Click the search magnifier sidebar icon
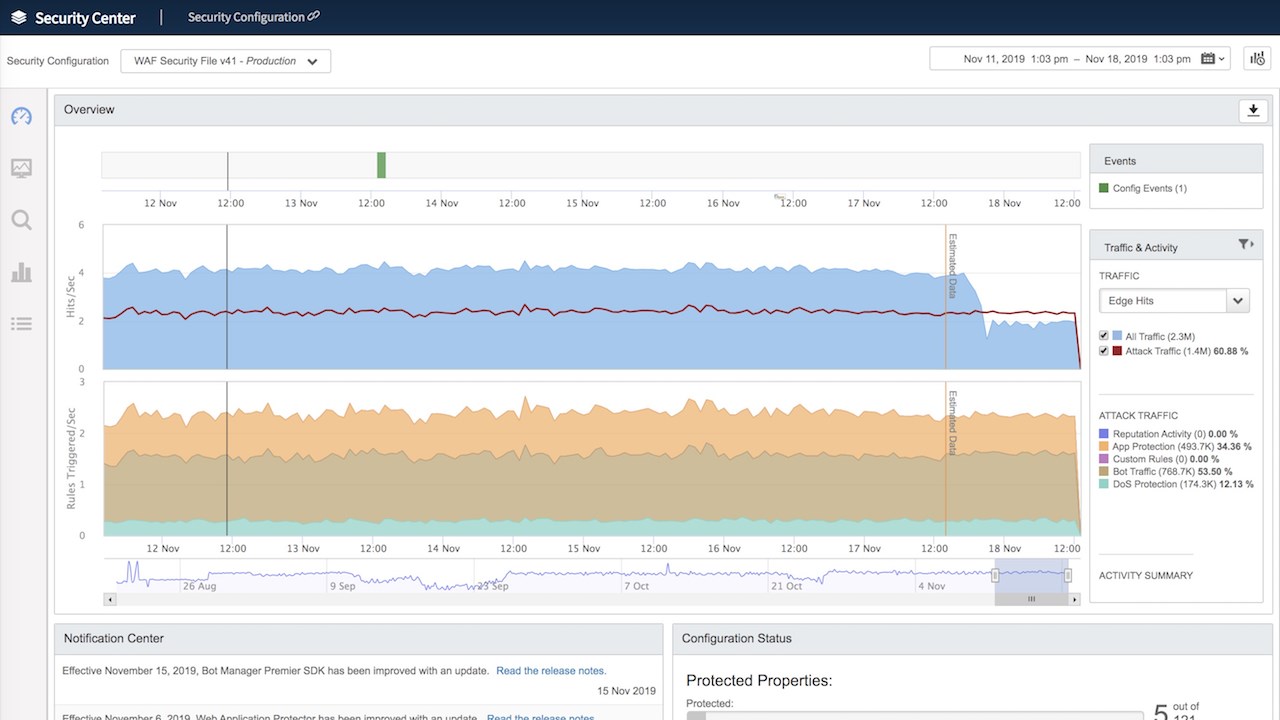The image size is (1280, 720). coord(21,220)
